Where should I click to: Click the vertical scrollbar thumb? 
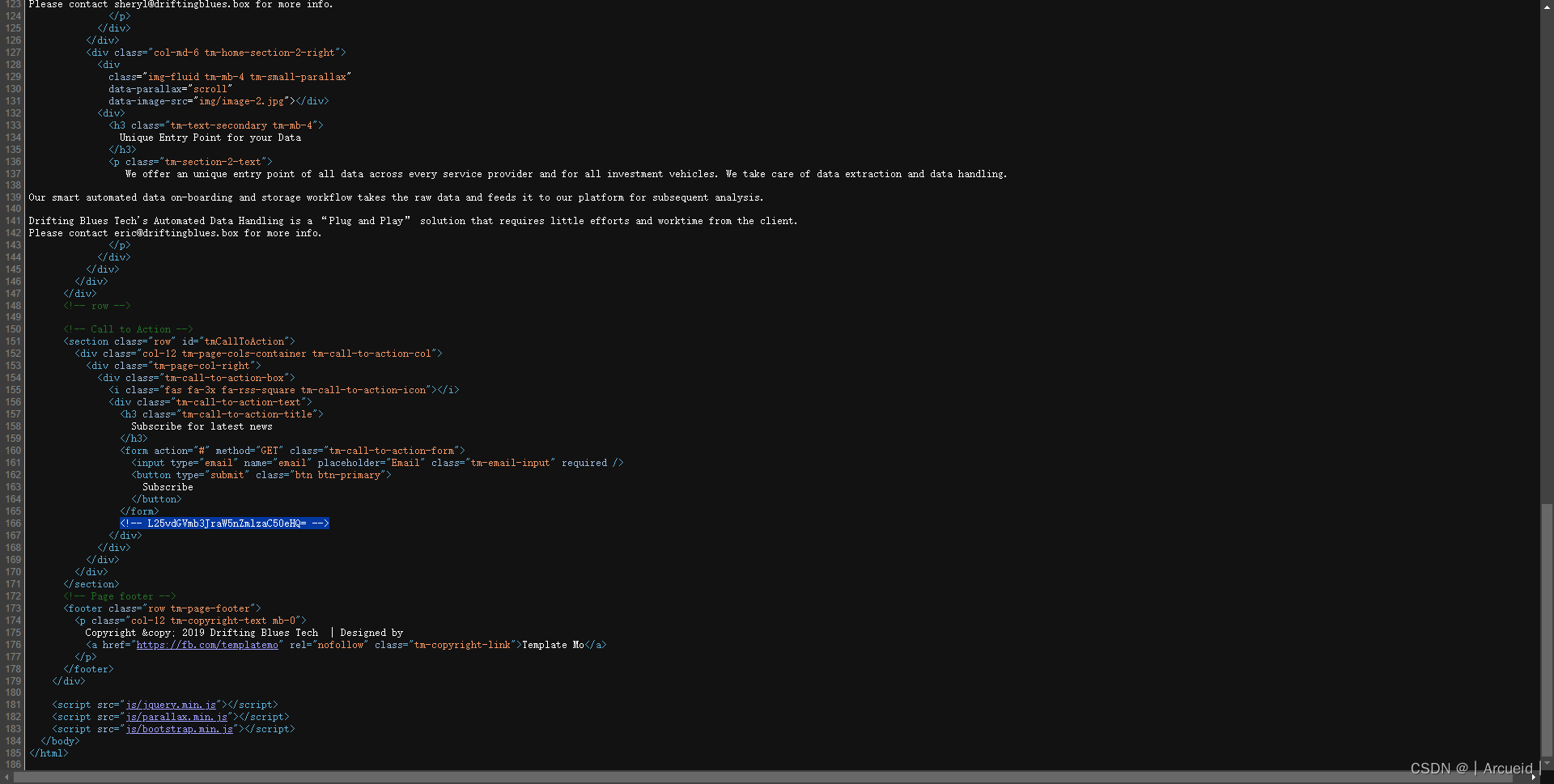[1547, 629]
